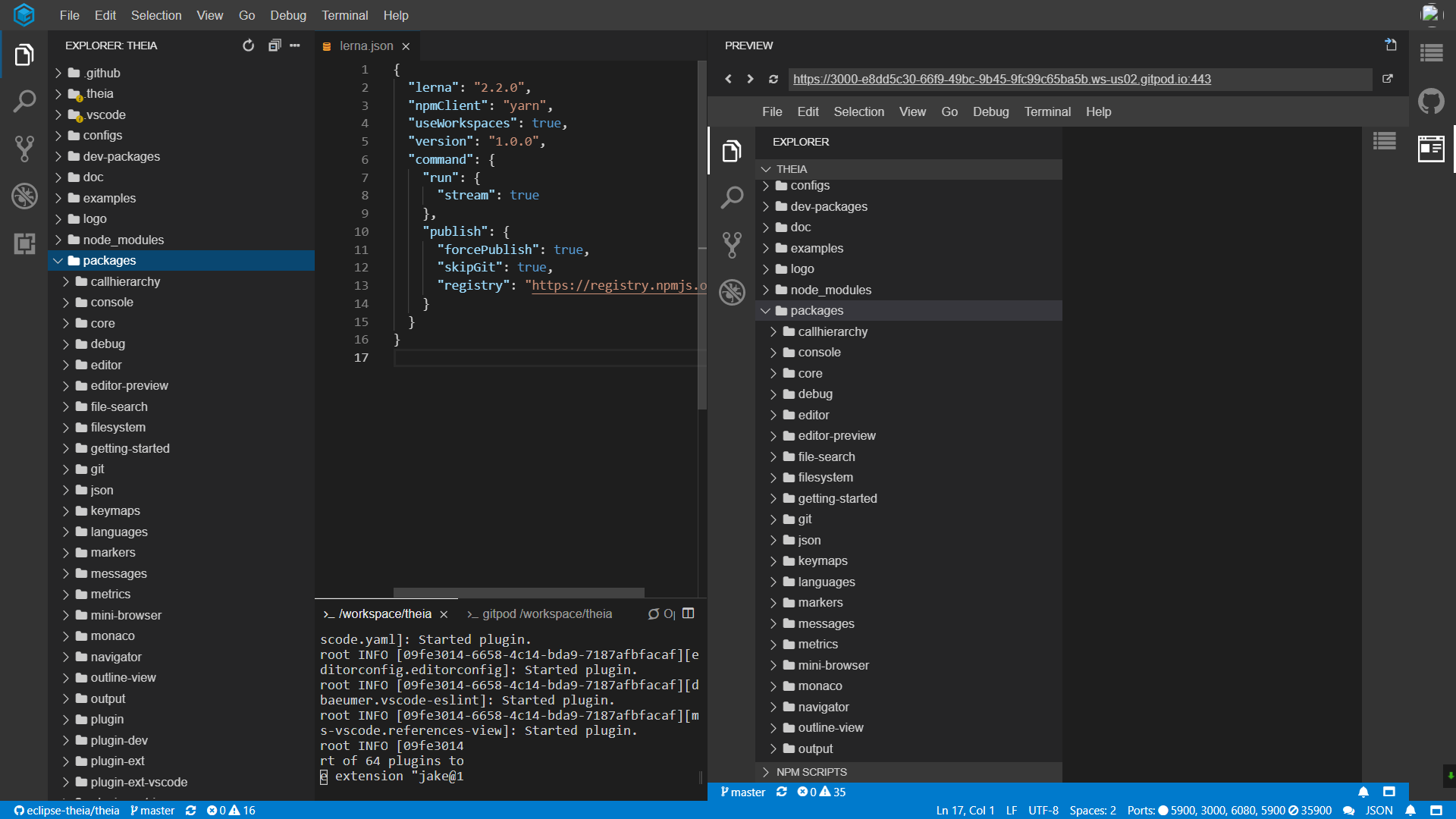Open the Search view in left activity bar
Screen dimensions: 1456x819
(24, 102)
